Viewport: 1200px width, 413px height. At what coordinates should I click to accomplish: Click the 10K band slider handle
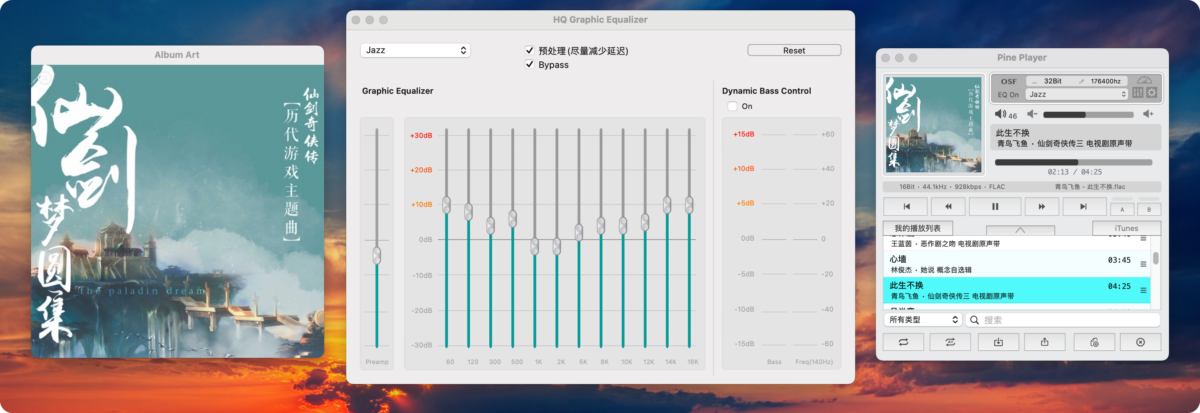(623, 226)
